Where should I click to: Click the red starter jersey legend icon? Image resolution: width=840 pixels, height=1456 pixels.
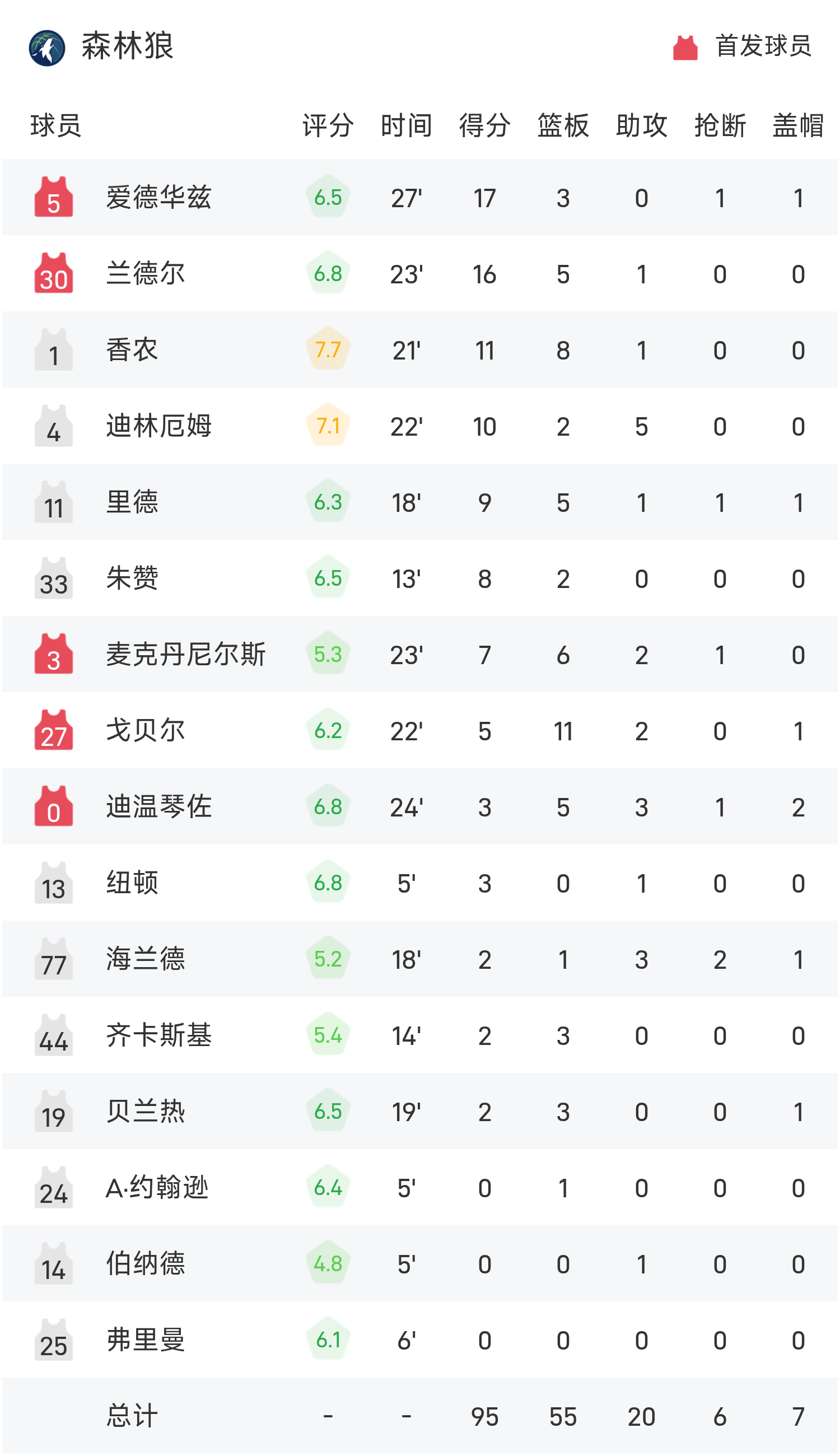point(685,47)
